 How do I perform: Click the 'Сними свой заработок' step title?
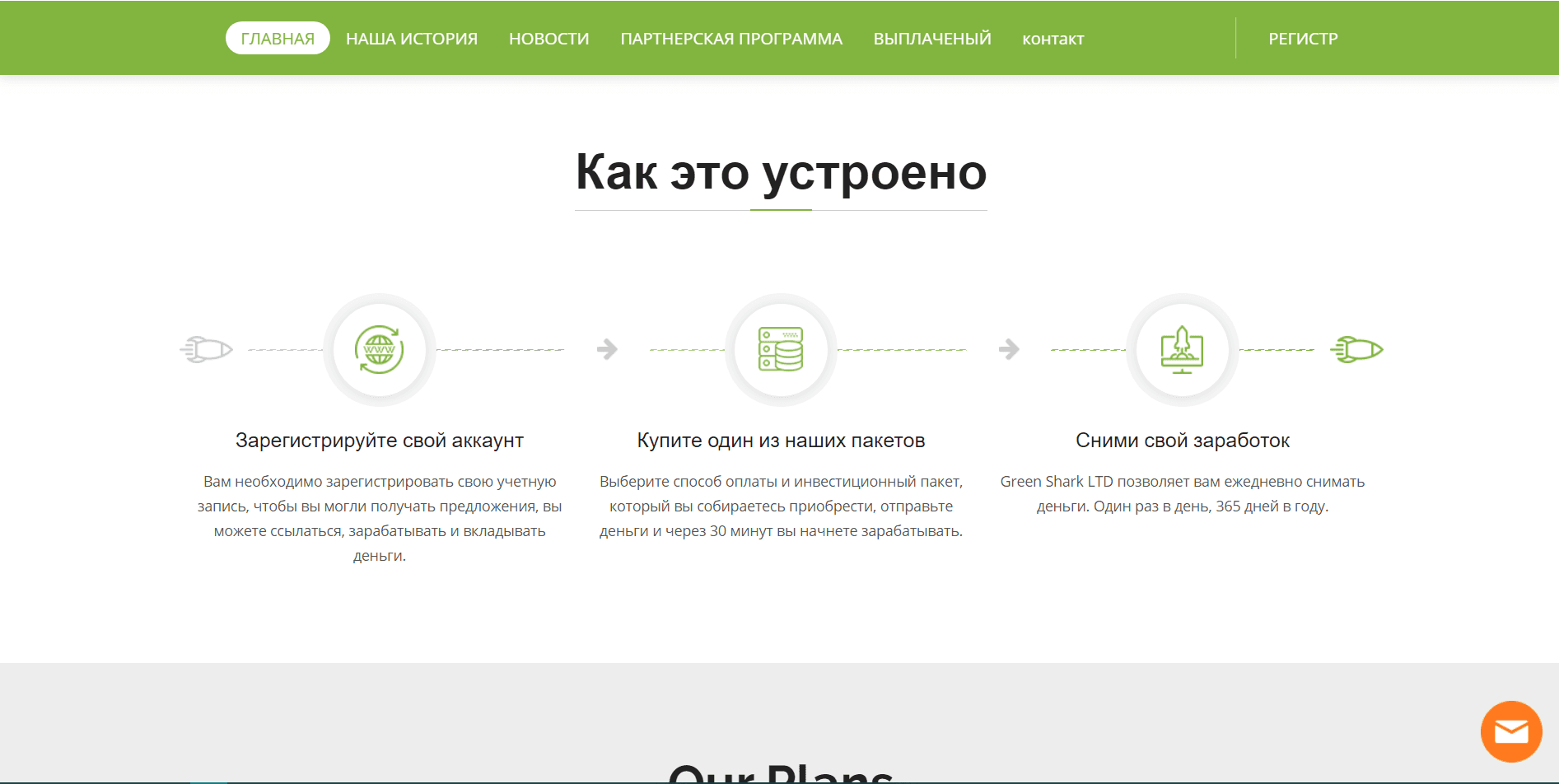(x=1182, y=440)
